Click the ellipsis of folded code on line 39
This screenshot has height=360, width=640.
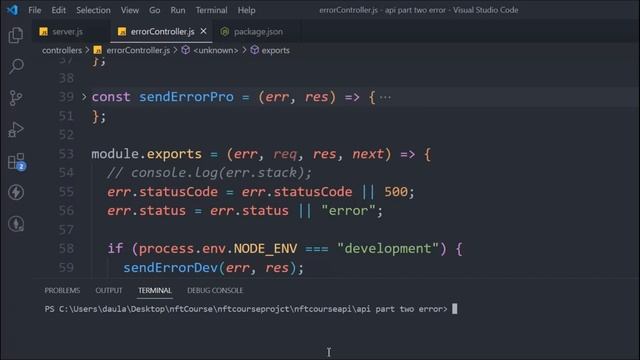(385, 98)
